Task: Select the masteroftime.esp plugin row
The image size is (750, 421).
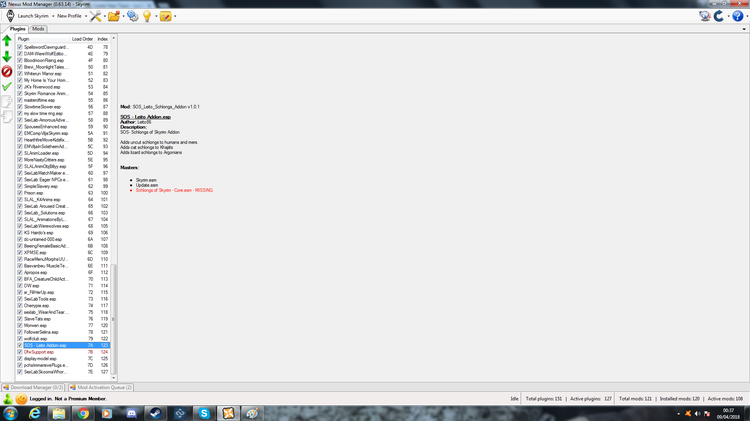Action: (x=63, y=100)
